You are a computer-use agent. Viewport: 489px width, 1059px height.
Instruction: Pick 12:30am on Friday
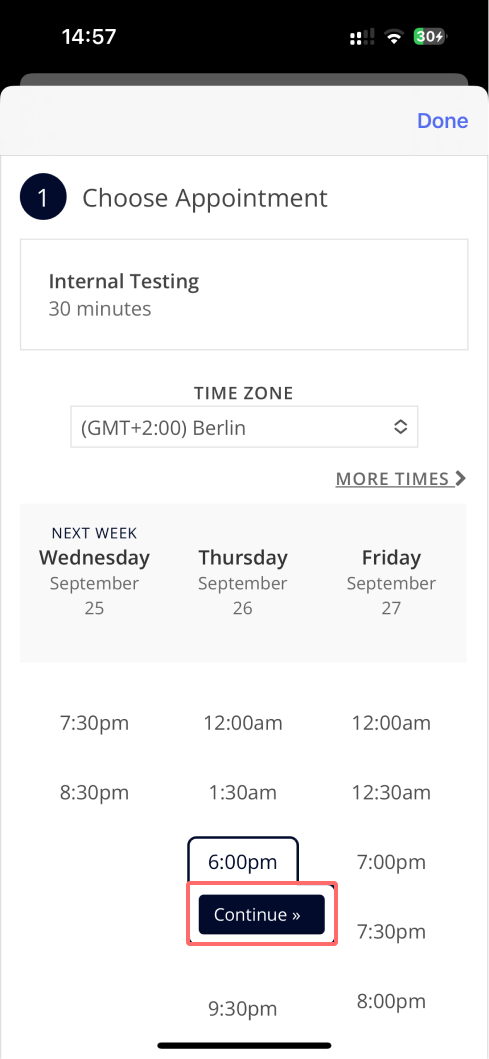pos(391,792)
